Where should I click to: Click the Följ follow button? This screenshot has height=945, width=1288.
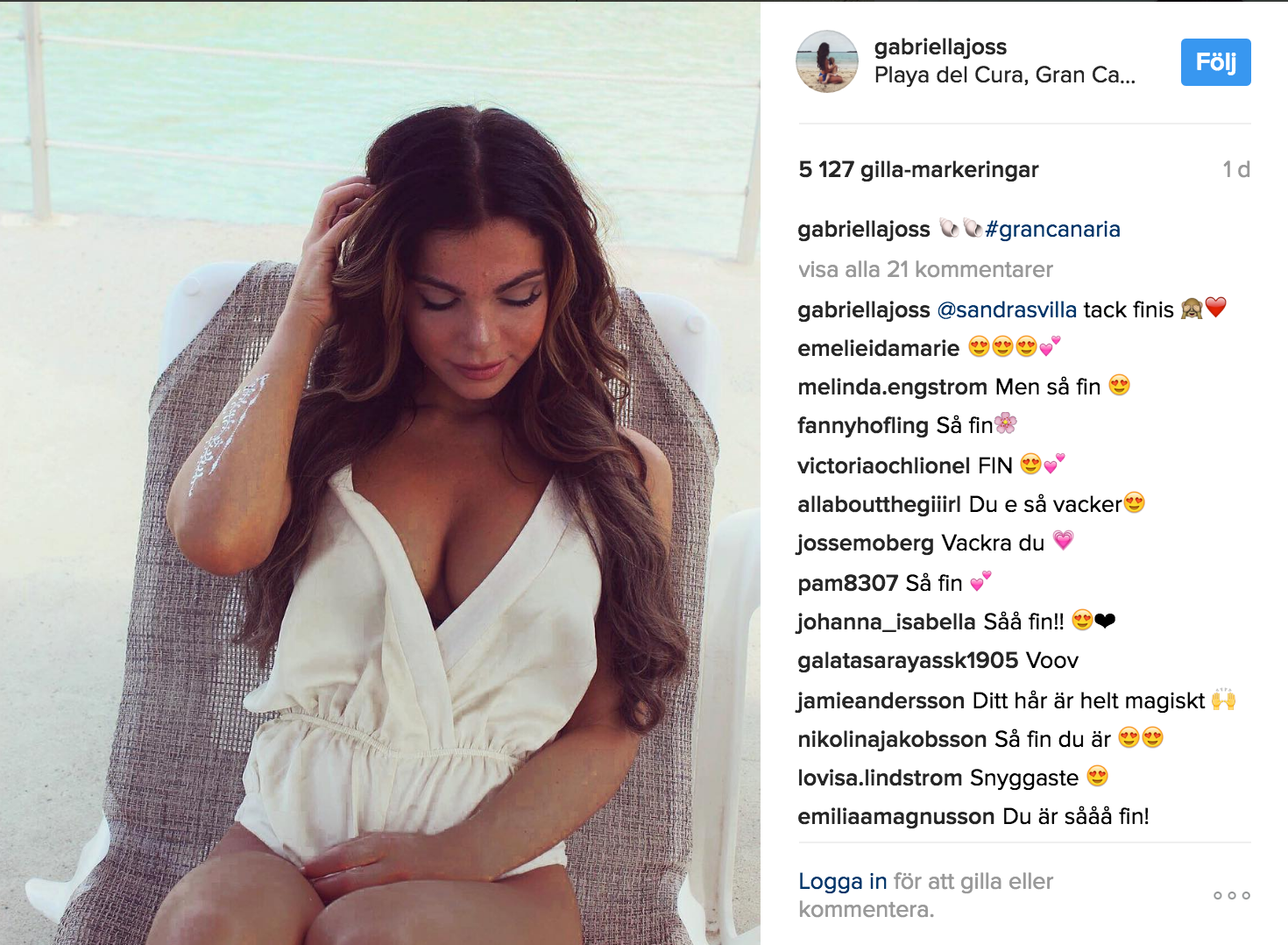tap(1215, 62)
